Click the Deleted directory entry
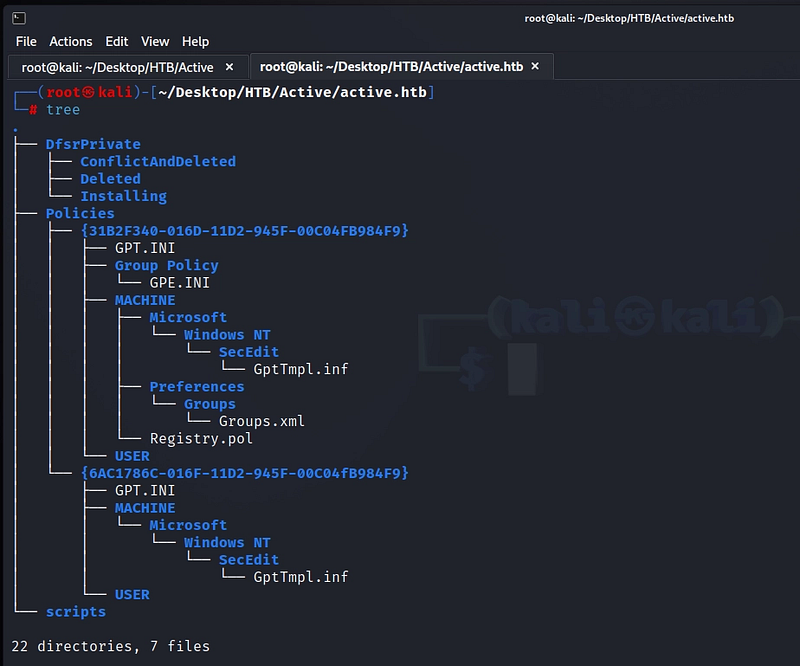Viewport: 800px width, 666px height. [110, 179]
